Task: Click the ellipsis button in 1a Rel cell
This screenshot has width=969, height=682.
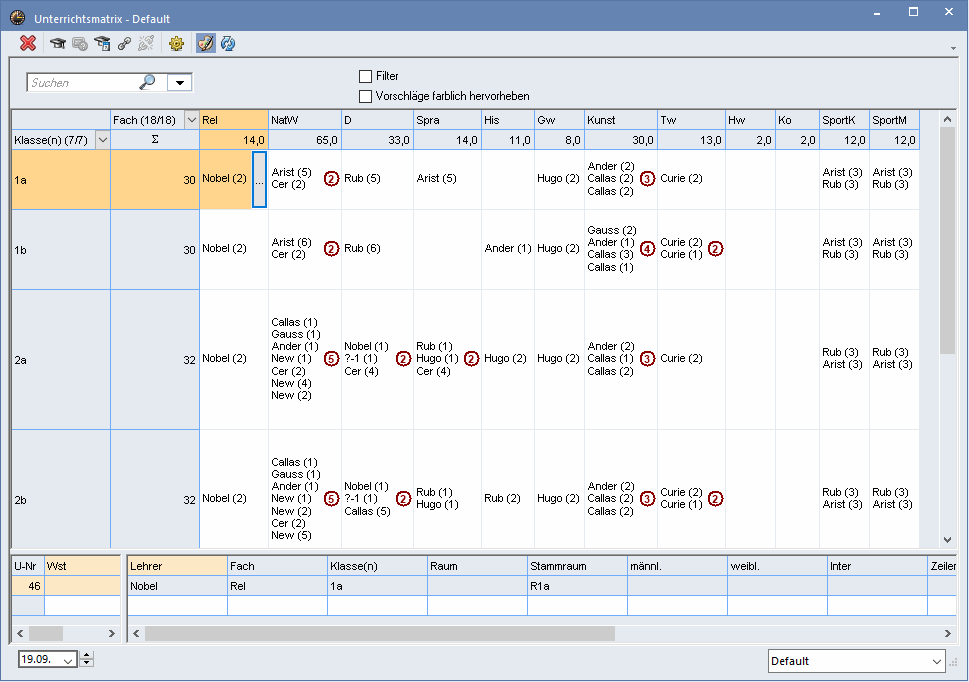Action: click(260, 180)
